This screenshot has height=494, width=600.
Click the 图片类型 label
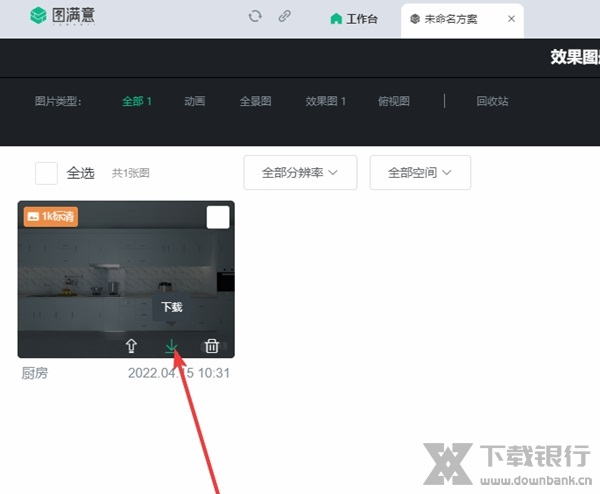click(x=58, y=101)
